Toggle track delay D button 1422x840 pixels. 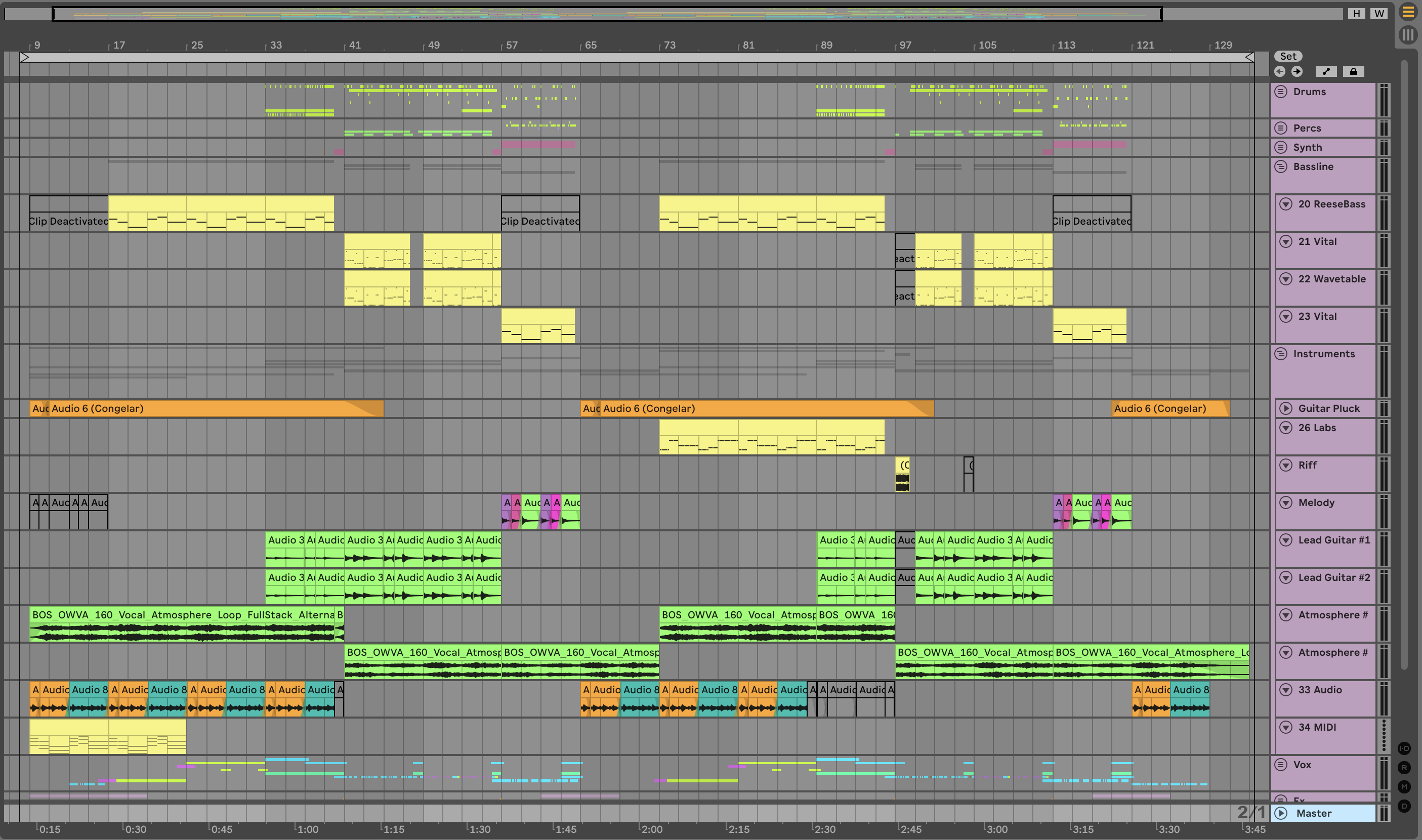click(1404, 806)
